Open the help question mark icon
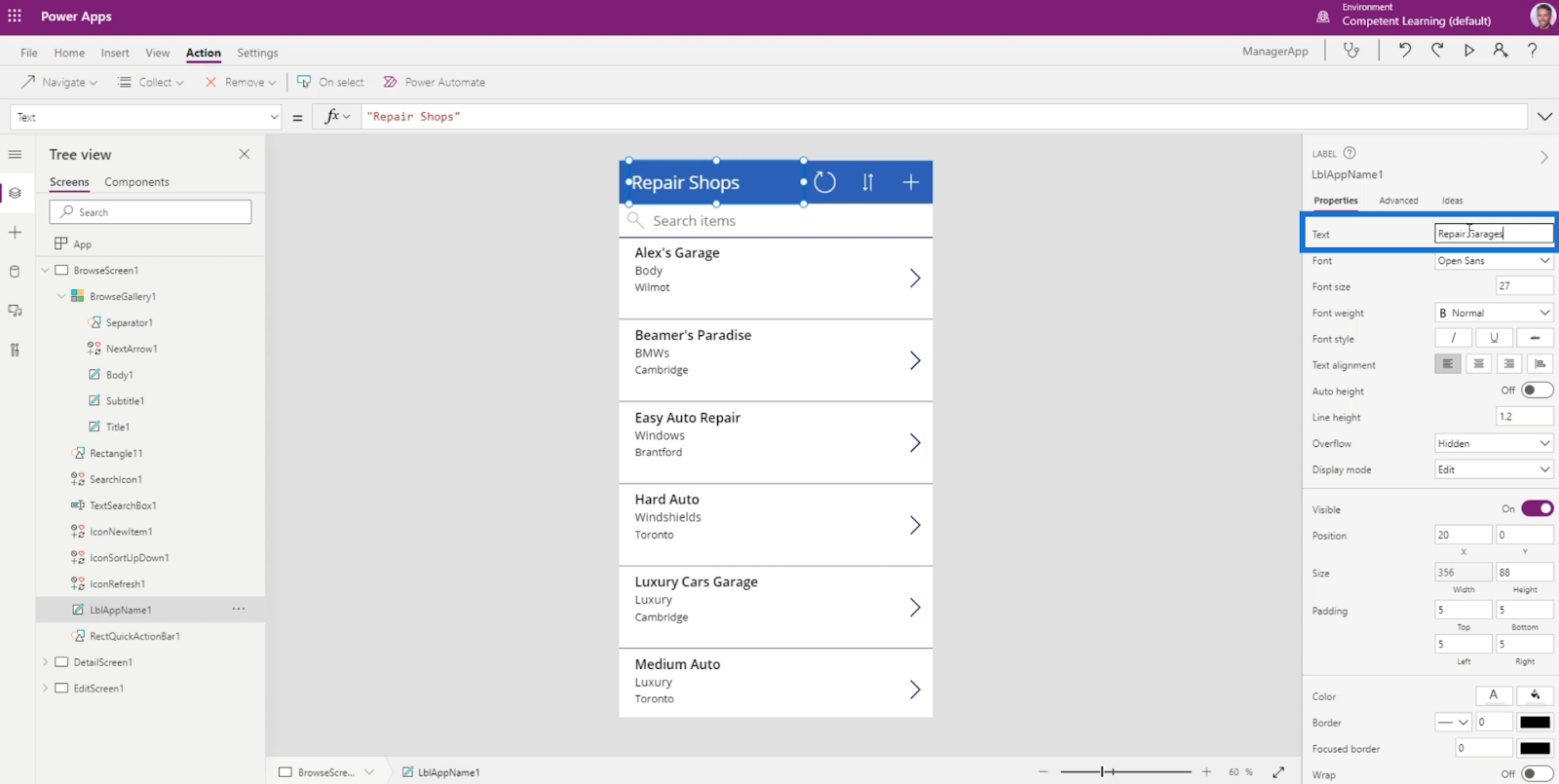 tap(1533, 51)
